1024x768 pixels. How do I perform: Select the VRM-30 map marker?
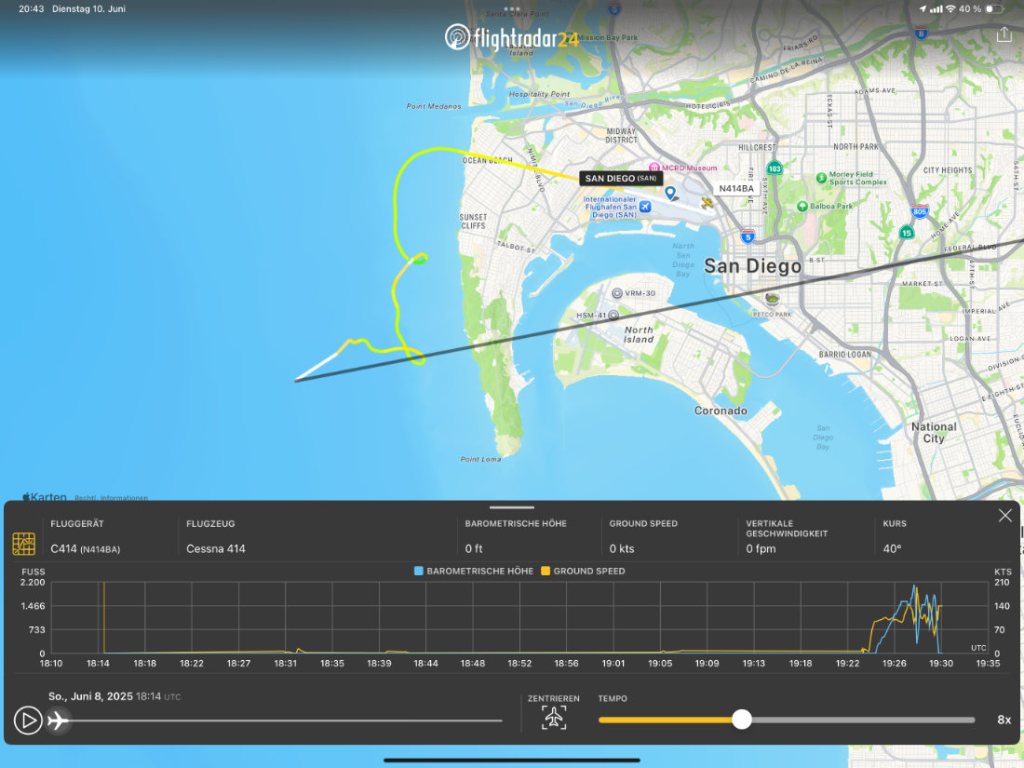616,293
